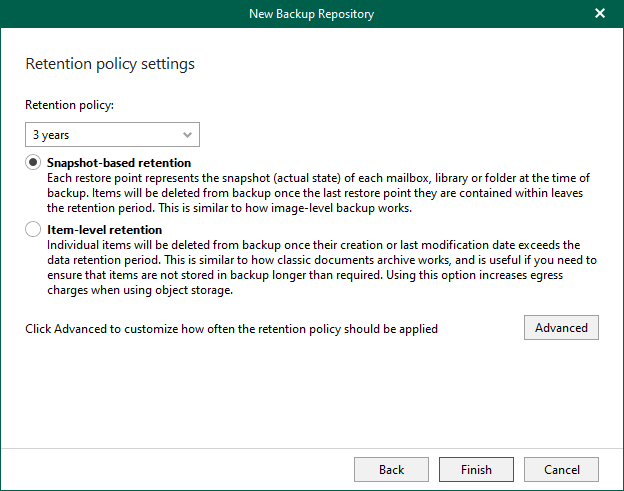Click the 'Item-level retention' bold label
This screenshot has height=491, width=624.
[x=104, y=230]
